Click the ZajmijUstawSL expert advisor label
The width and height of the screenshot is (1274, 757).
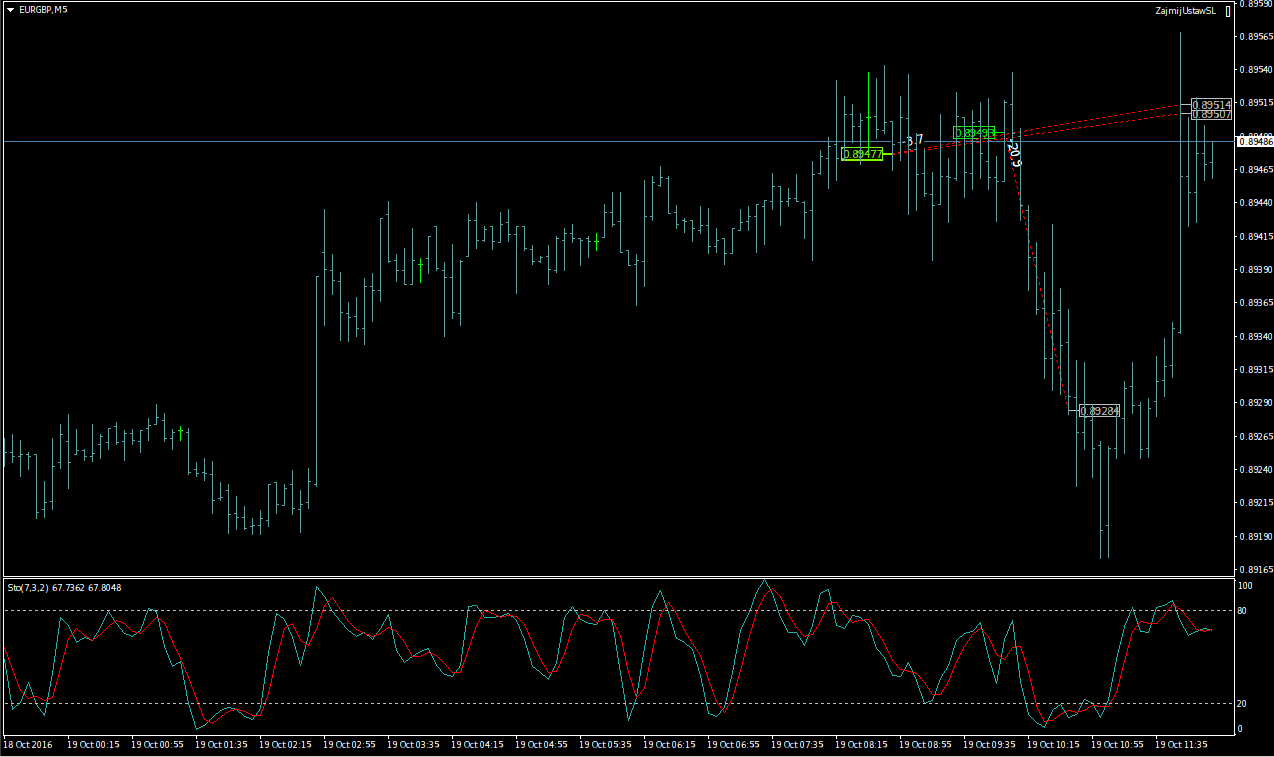coord(1184,11)
